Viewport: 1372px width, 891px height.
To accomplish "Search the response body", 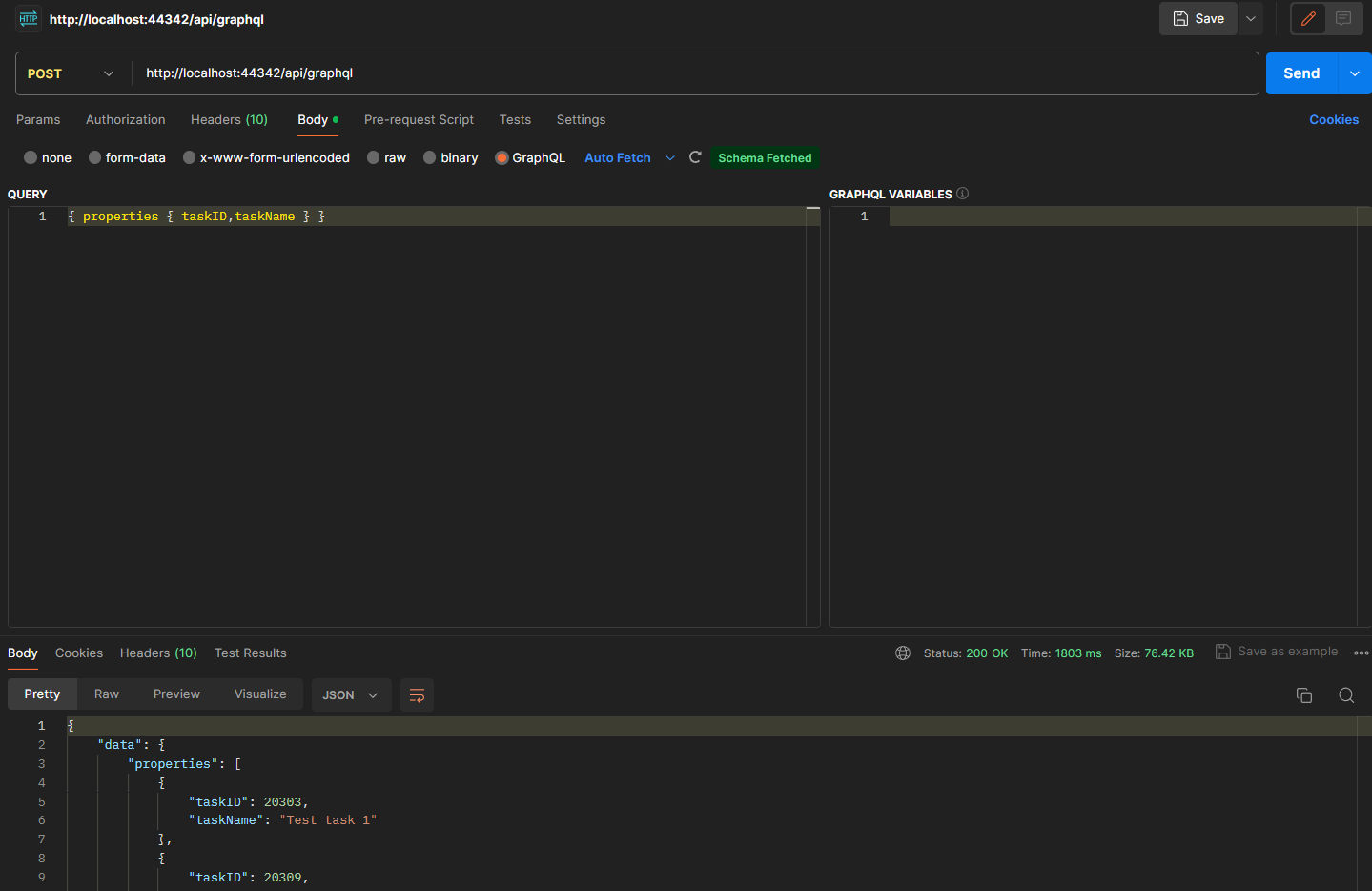I will pyautogui.click(x=1345, y=695).
